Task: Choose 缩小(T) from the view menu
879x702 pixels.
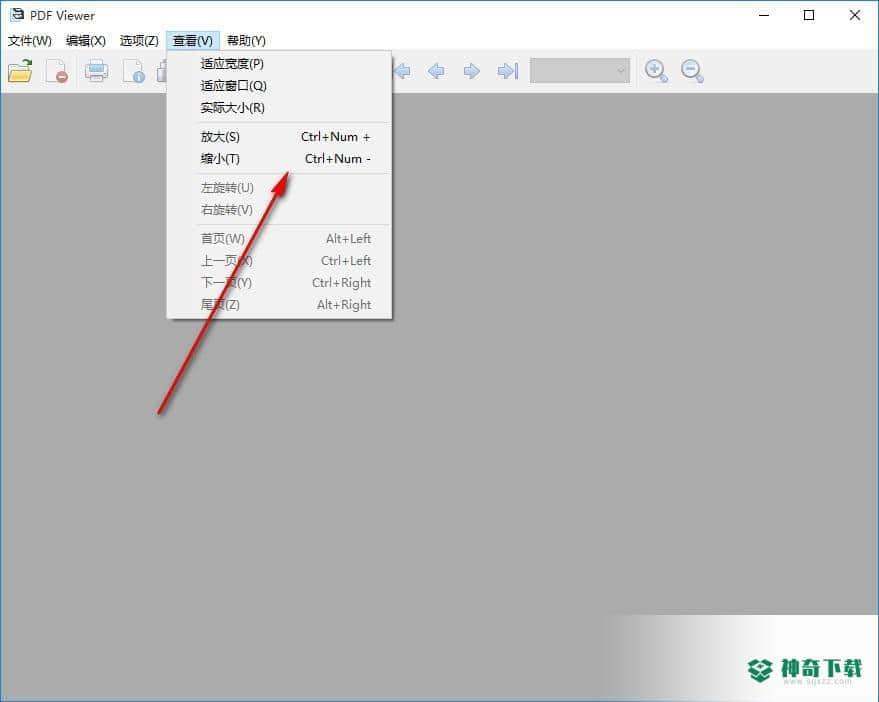Action: (279, 159)
